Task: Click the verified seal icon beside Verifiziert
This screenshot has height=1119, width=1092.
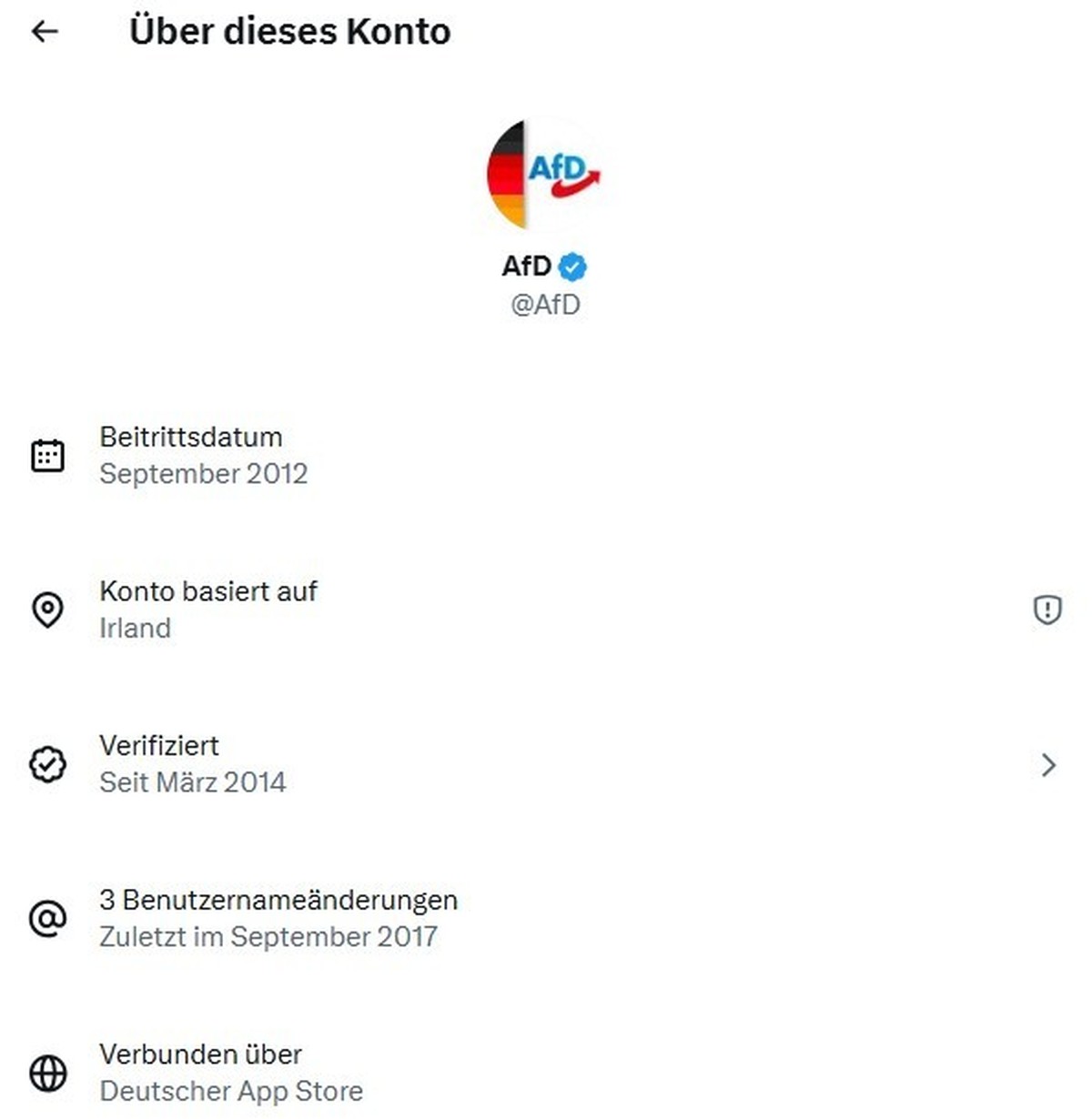Action: [x=47, y=764]
